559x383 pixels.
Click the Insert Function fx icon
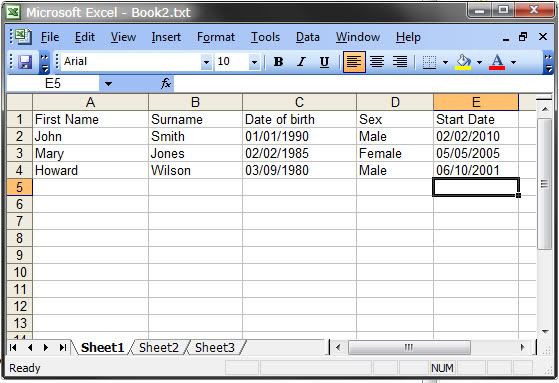pyautogui.click(x=166, y=84)
